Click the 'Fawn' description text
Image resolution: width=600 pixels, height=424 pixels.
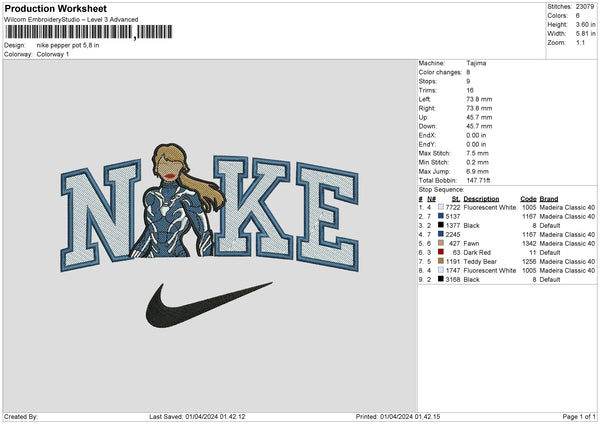point(471,243)
